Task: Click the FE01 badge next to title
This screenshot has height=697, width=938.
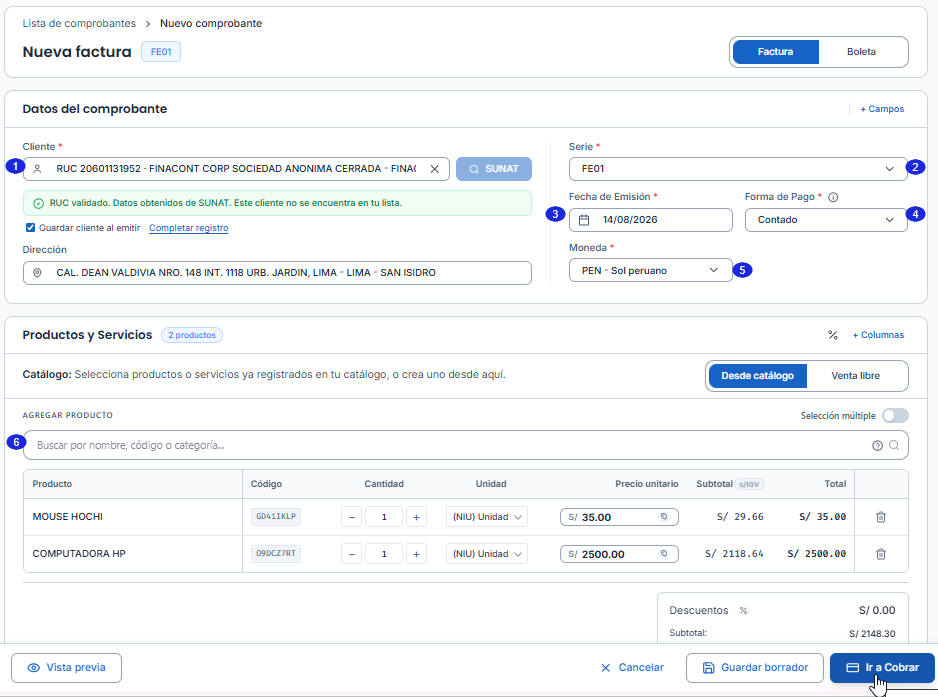Action: (161, 52)
